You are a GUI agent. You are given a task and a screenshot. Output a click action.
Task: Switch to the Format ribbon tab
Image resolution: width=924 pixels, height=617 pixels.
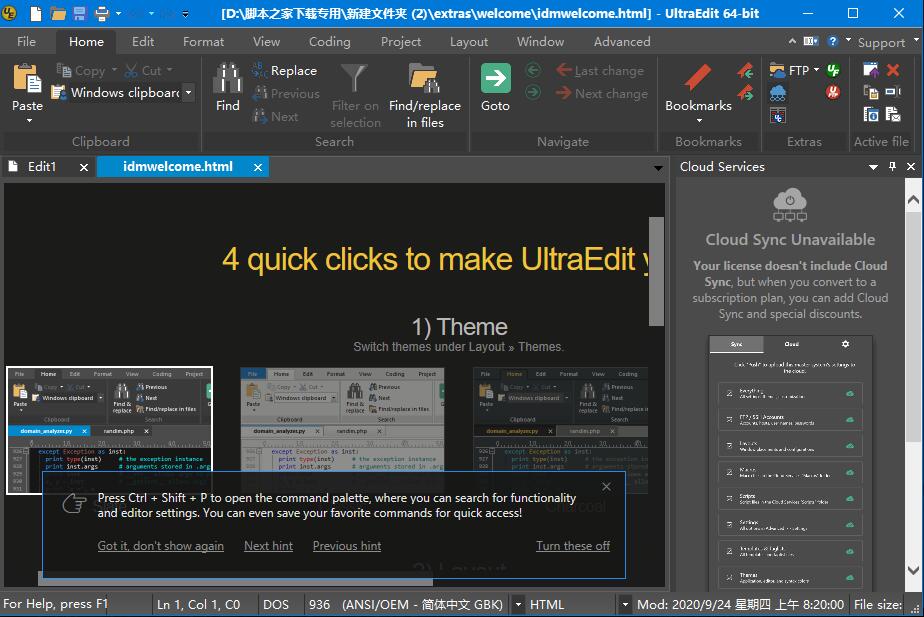tap(203, 41)
